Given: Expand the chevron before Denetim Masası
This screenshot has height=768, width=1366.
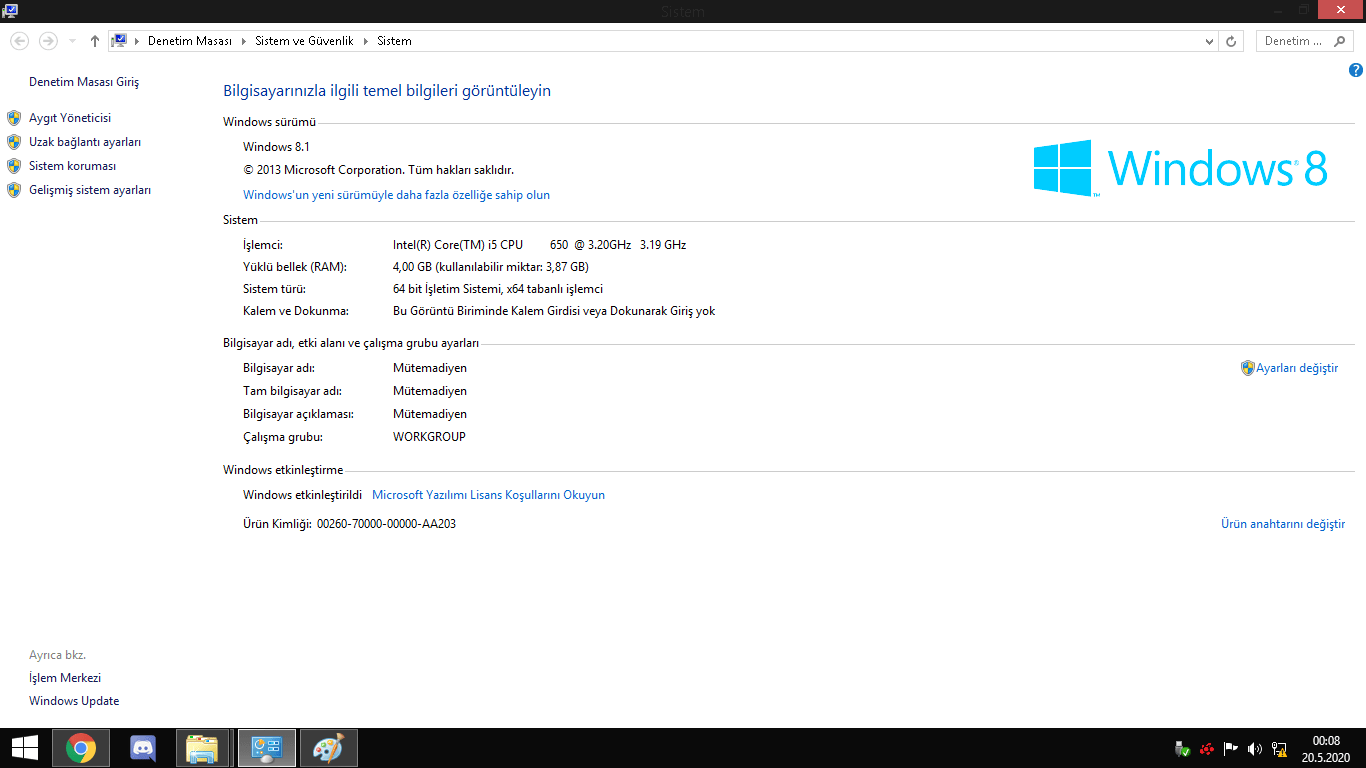Looking at the screenshot, I should (x=138, y=41).
